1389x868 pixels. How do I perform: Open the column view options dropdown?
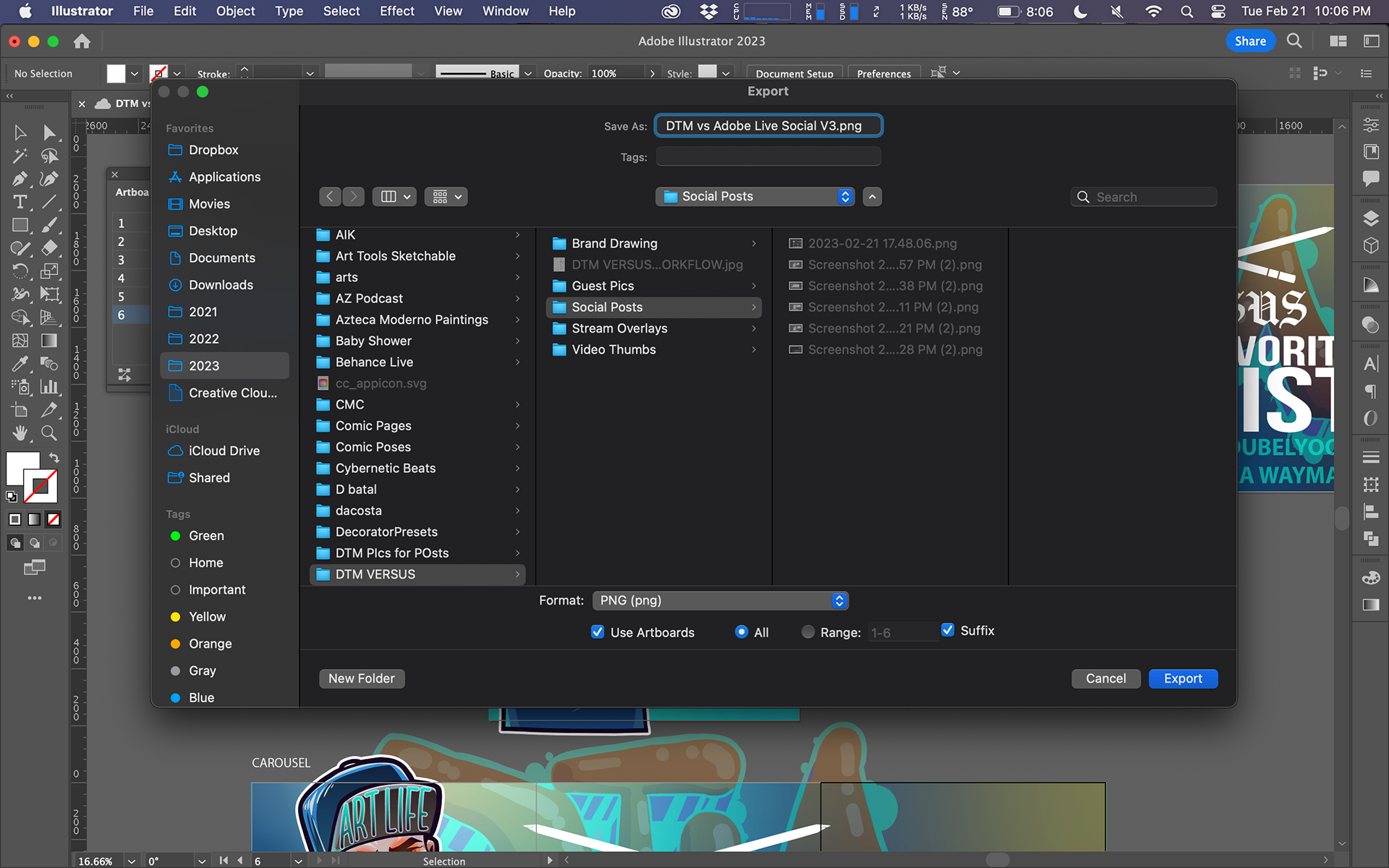tap(394, 197)
